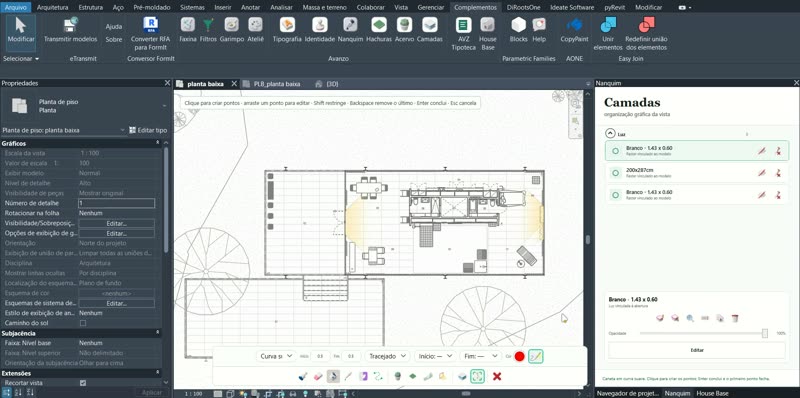The image size is (800, 398).
Task: Open Converter RFA para FormIt tool
Action: [151, 33]
